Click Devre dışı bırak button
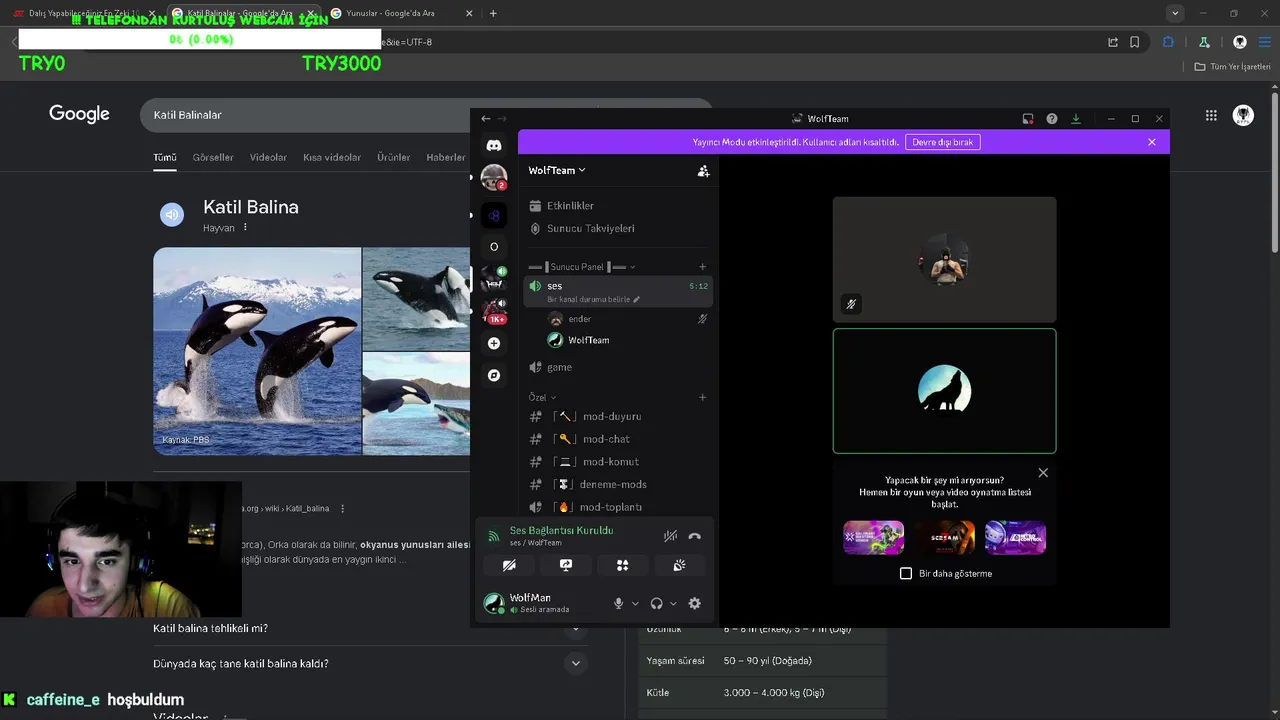The height and width of the screenshot is (720, 1280). [x=942, y=142]
